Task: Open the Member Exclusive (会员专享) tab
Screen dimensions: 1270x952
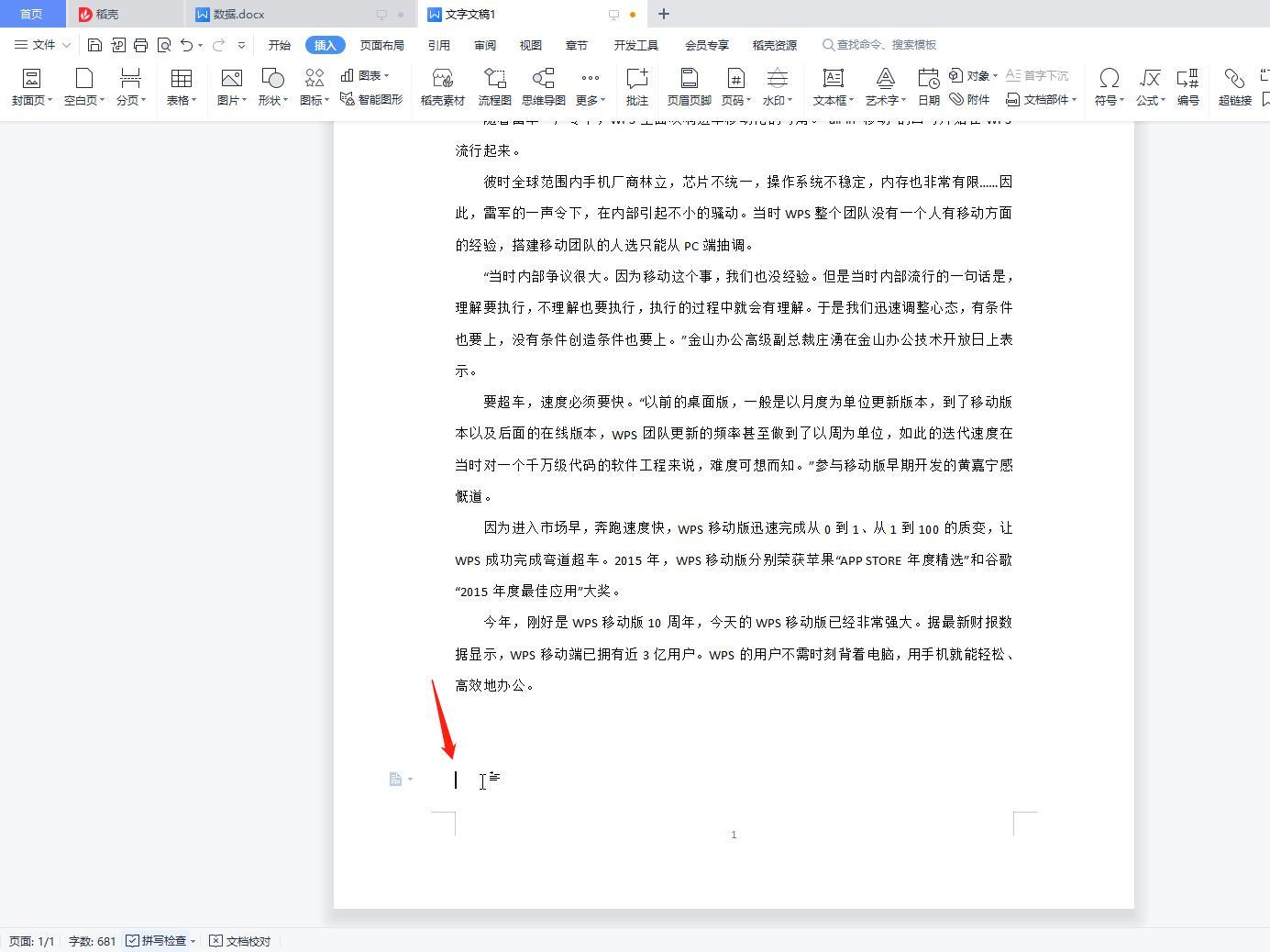Action: point(706,45)
